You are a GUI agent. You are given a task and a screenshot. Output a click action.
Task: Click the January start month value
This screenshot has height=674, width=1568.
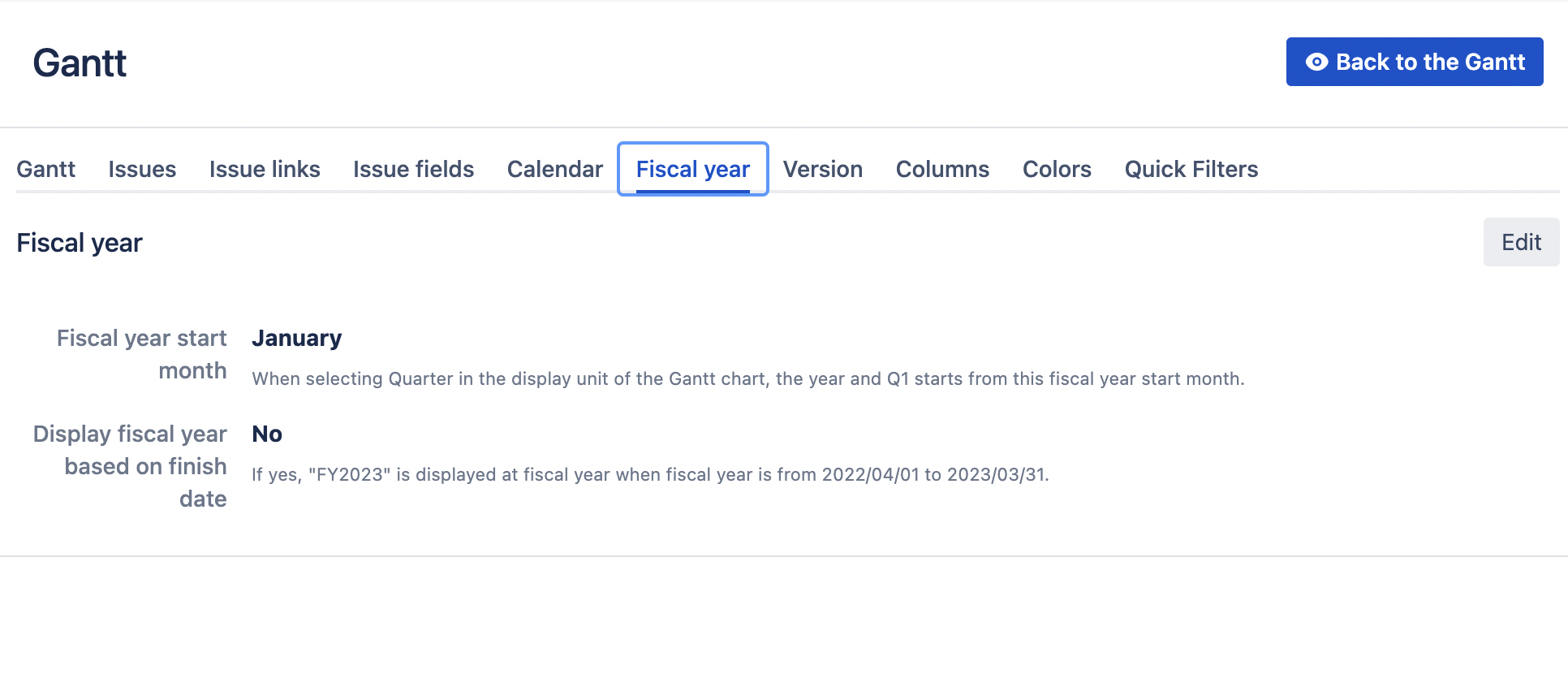[297, 338]
